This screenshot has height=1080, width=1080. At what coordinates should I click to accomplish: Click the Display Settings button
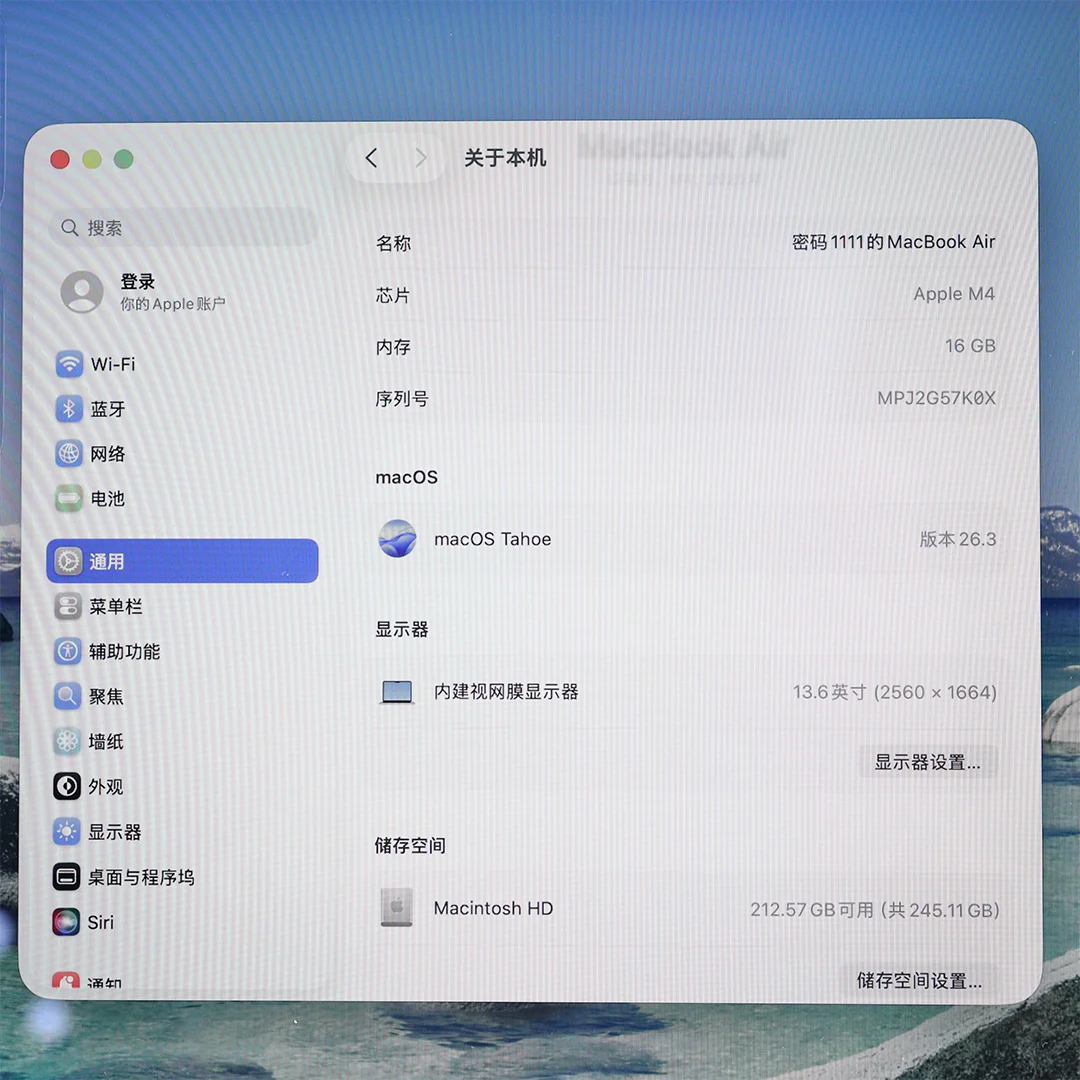(x=927, y=762)
